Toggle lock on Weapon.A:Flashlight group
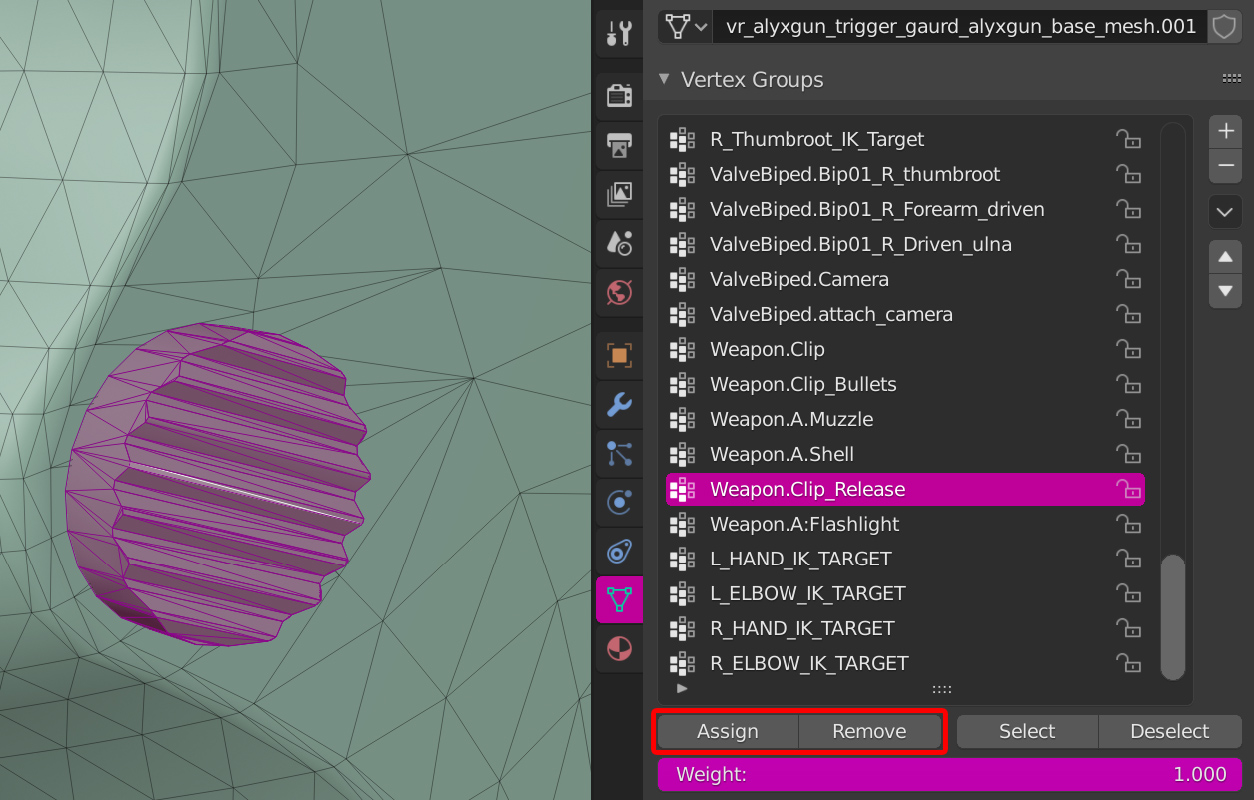Image resolution: width=1254 pixels, height=800 pixels. click(x=1128, y=524)
